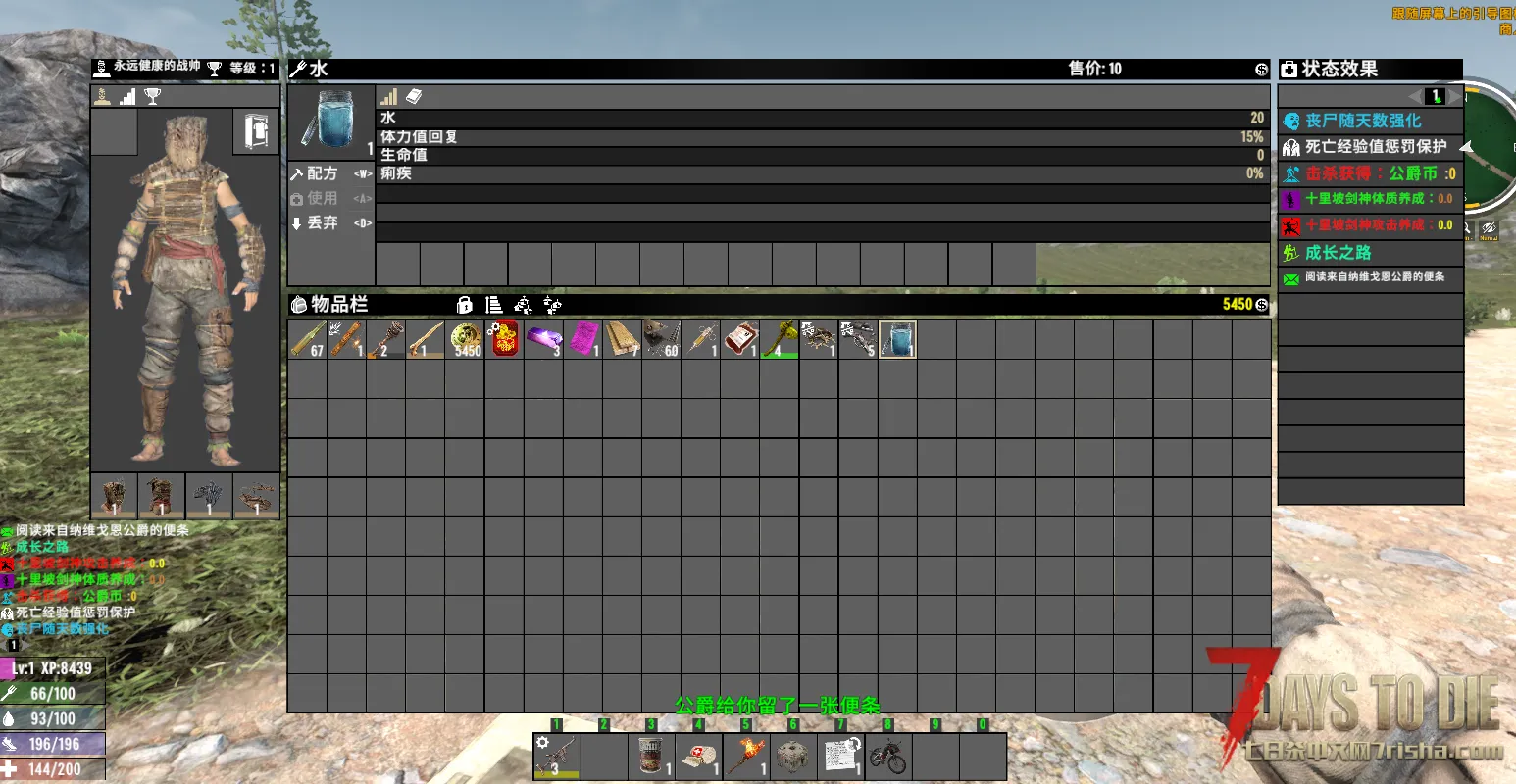Select the stone axe in inventory
Screen dimensions: 1516x784
(780, 340)
